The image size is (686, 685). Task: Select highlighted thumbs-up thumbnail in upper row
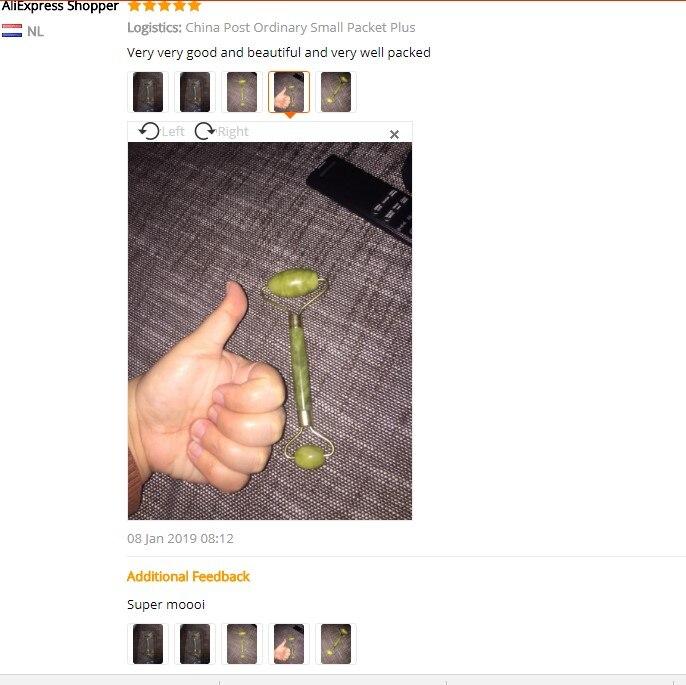pos(289,92)
